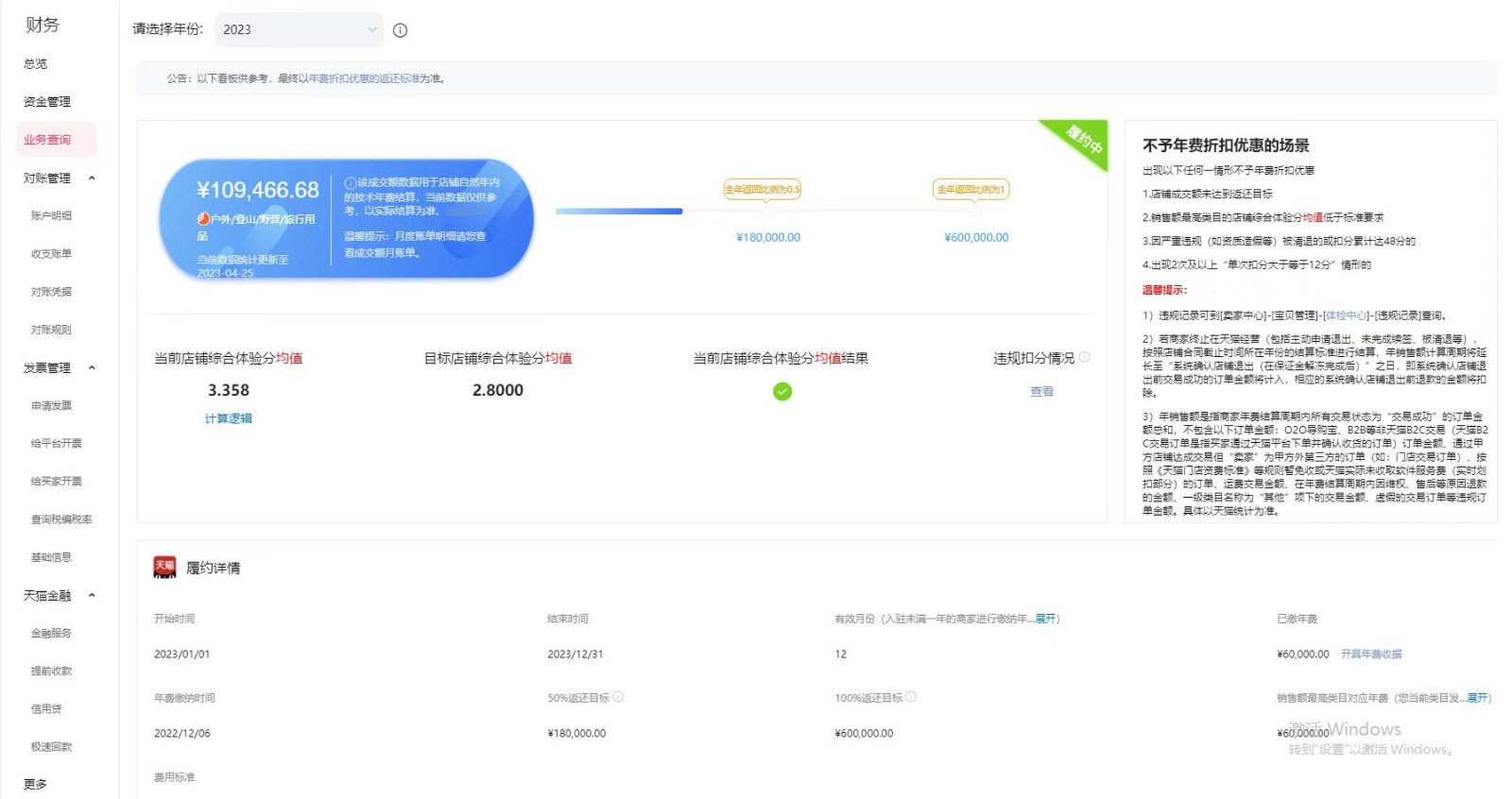The image size is (1512, 799).
Task: Click the info icon in the sales amount card
Action: pos(350,182)
